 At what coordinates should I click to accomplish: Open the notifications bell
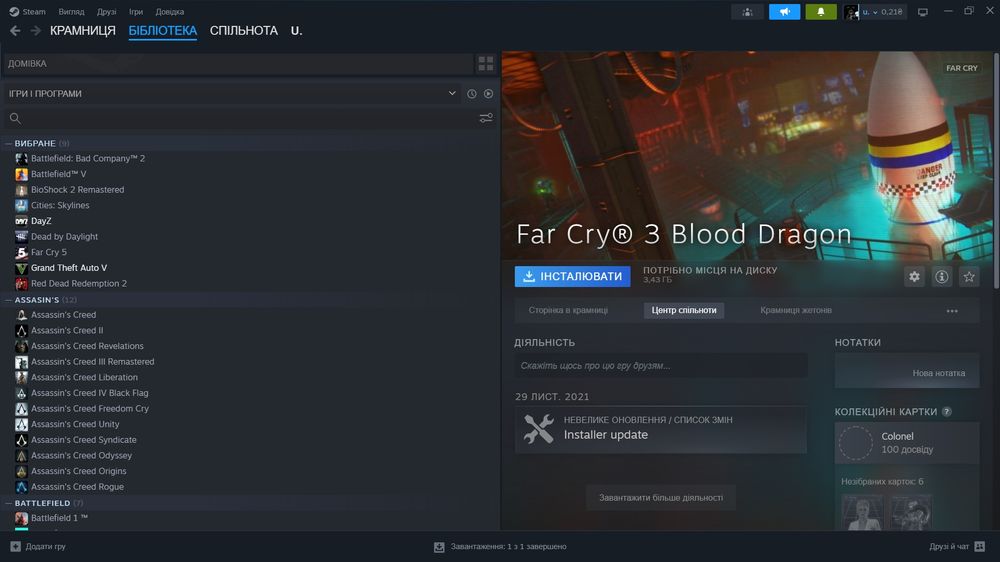821,11
